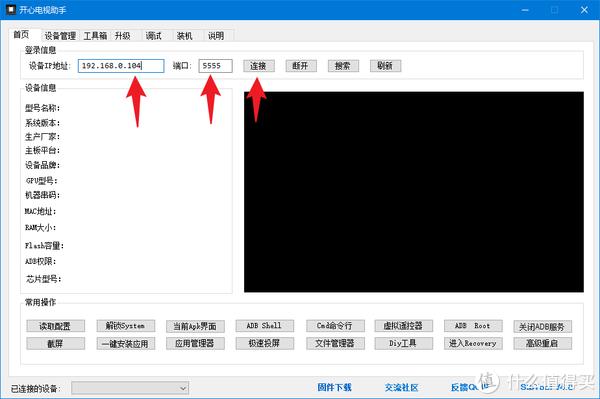Click the 连接 connect button
Screen dimensions: 600x399
[x=259, y=66]
